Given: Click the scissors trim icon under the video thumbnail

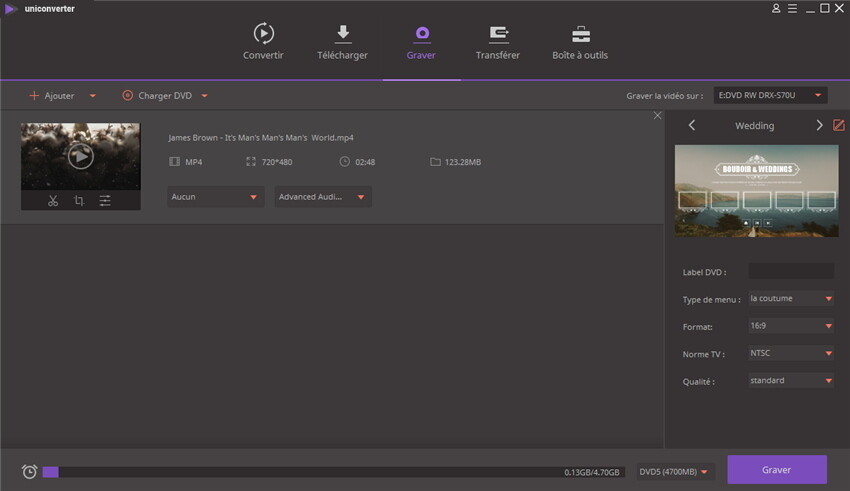Looking at the screenshot, I should click(53, 201).
